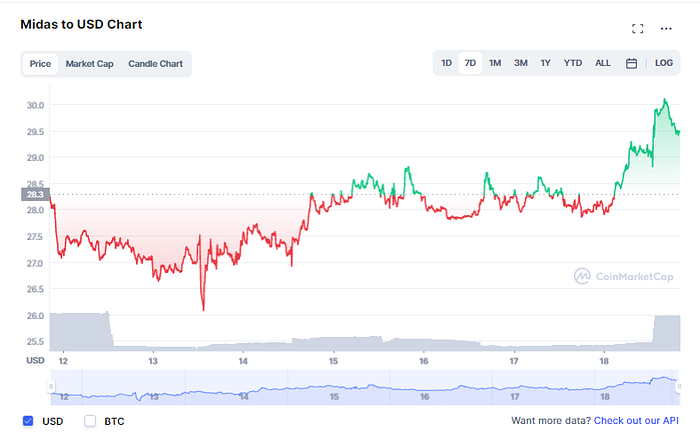
Task: Click the USD axis unit label
Action: pyautogui.click(x=35, y=360)
